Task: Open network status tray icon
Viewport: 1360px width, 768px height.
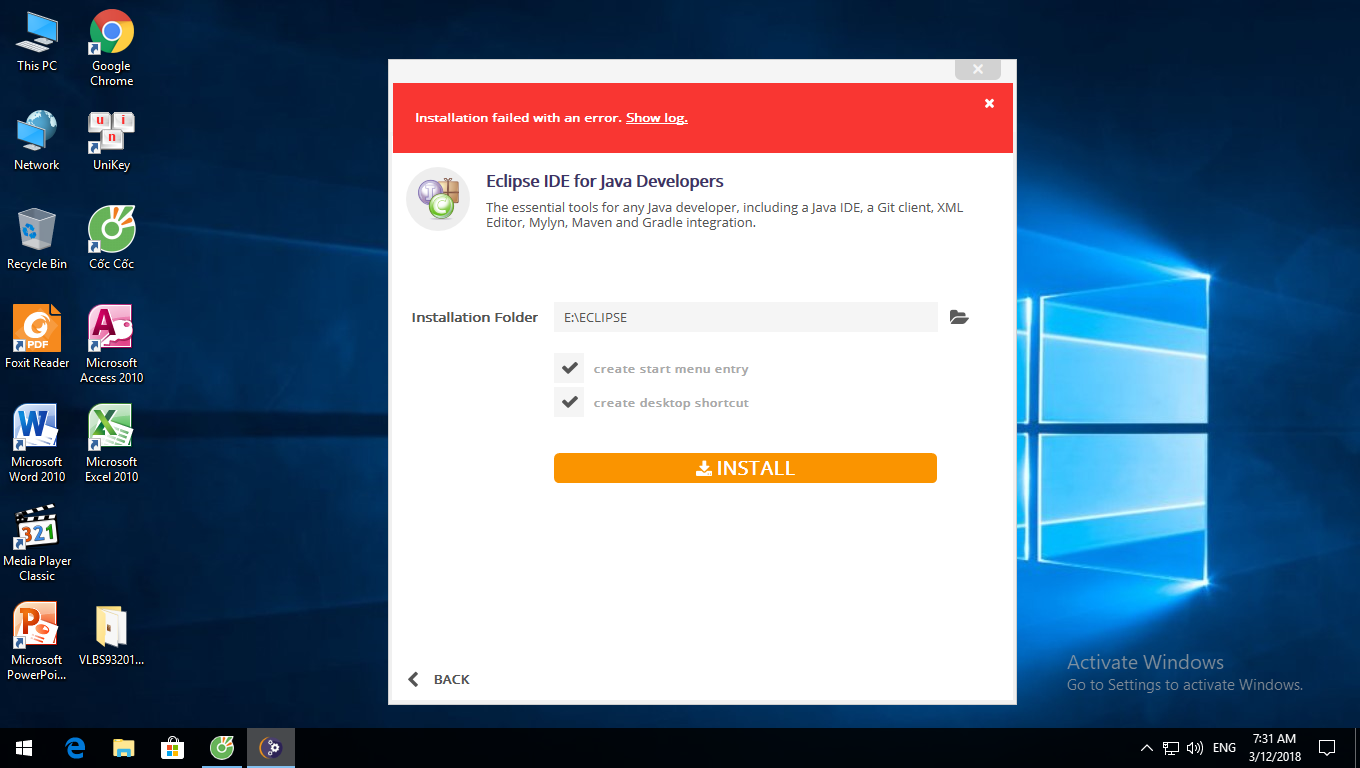Action: click(x=1171, y=748)
